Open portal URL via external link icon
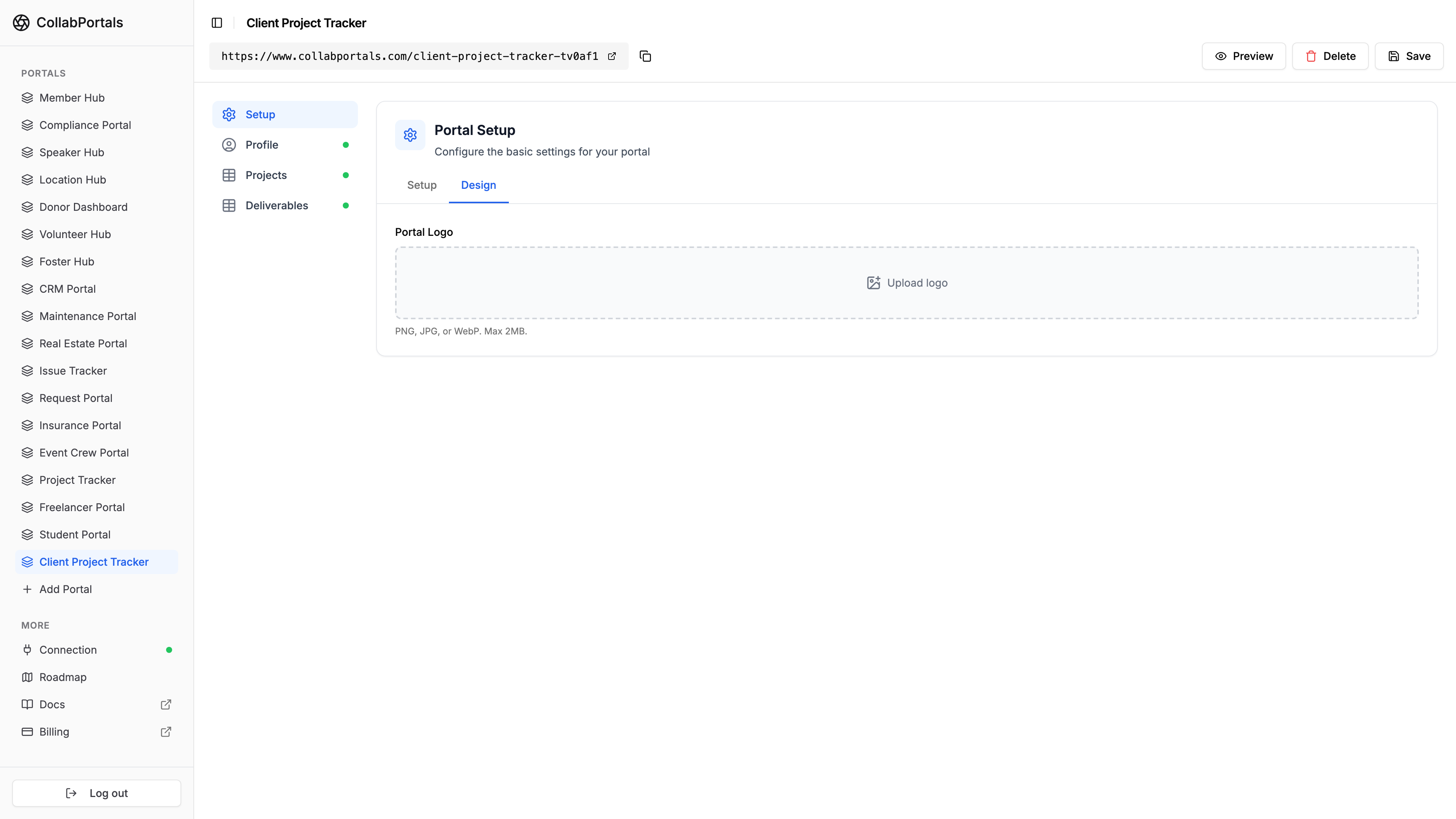The image size is (1456, 819). pyautogui.click(x=612, y=56)
